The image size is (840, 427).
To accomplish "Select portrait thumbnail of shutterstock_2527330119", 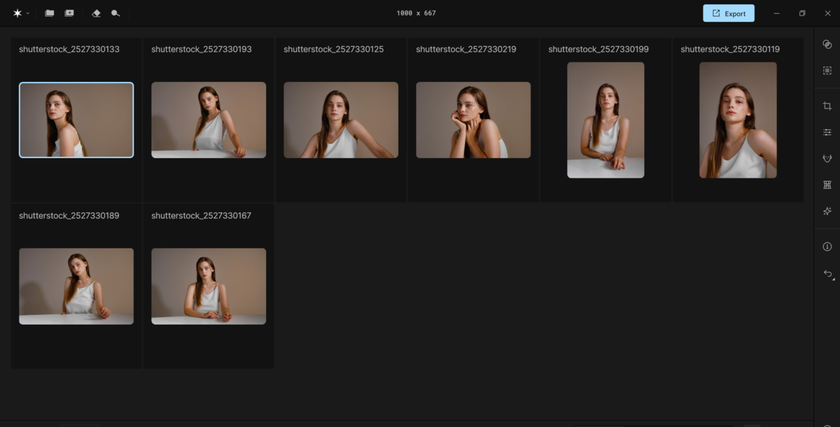I will click(738, 120).
